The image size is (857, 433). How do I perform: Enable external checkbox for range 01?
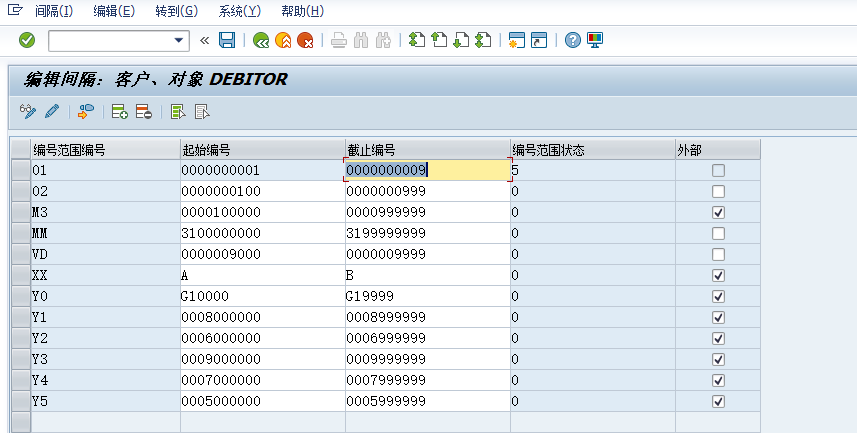tap(718, 171)
